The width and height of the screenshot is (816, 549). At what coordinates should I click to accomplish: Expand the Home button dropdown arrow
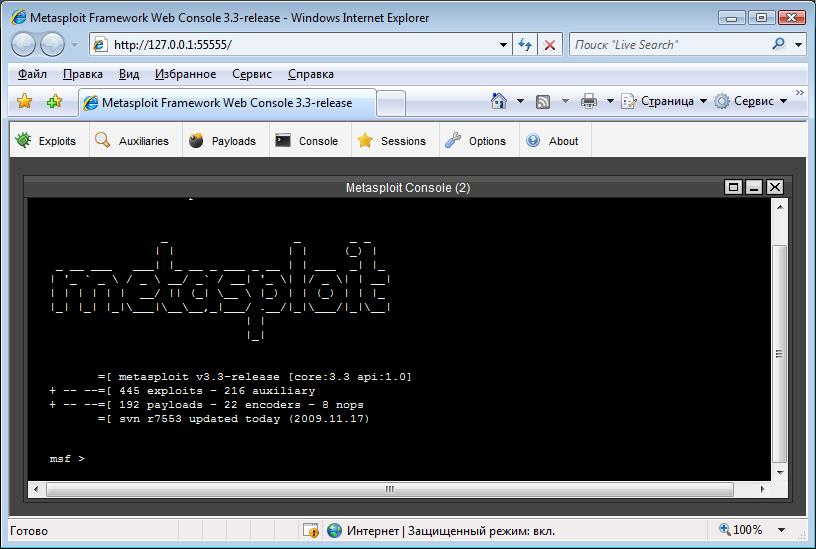coord(520,101)
